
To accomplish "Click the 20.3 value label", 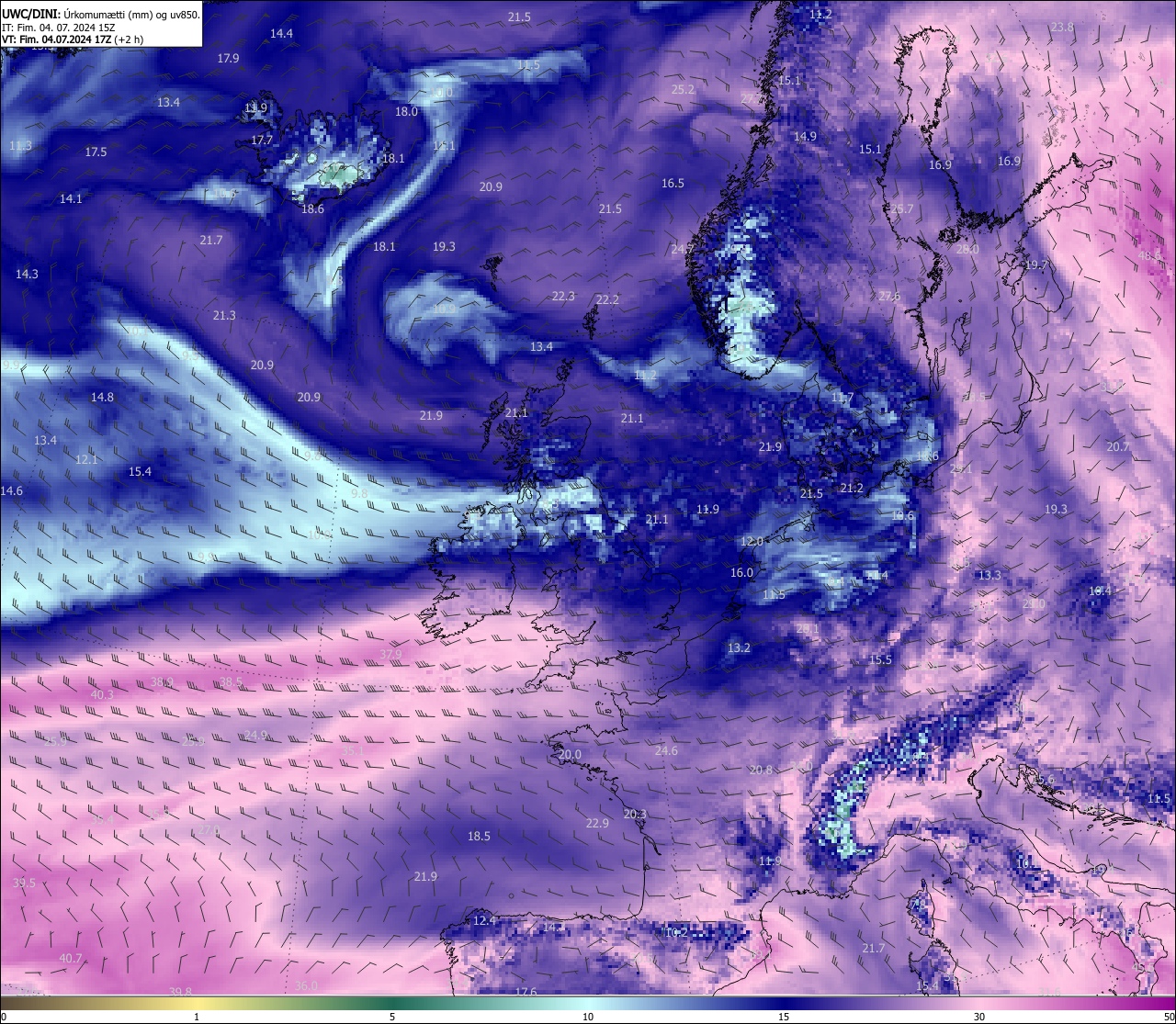I will point(635,815).
